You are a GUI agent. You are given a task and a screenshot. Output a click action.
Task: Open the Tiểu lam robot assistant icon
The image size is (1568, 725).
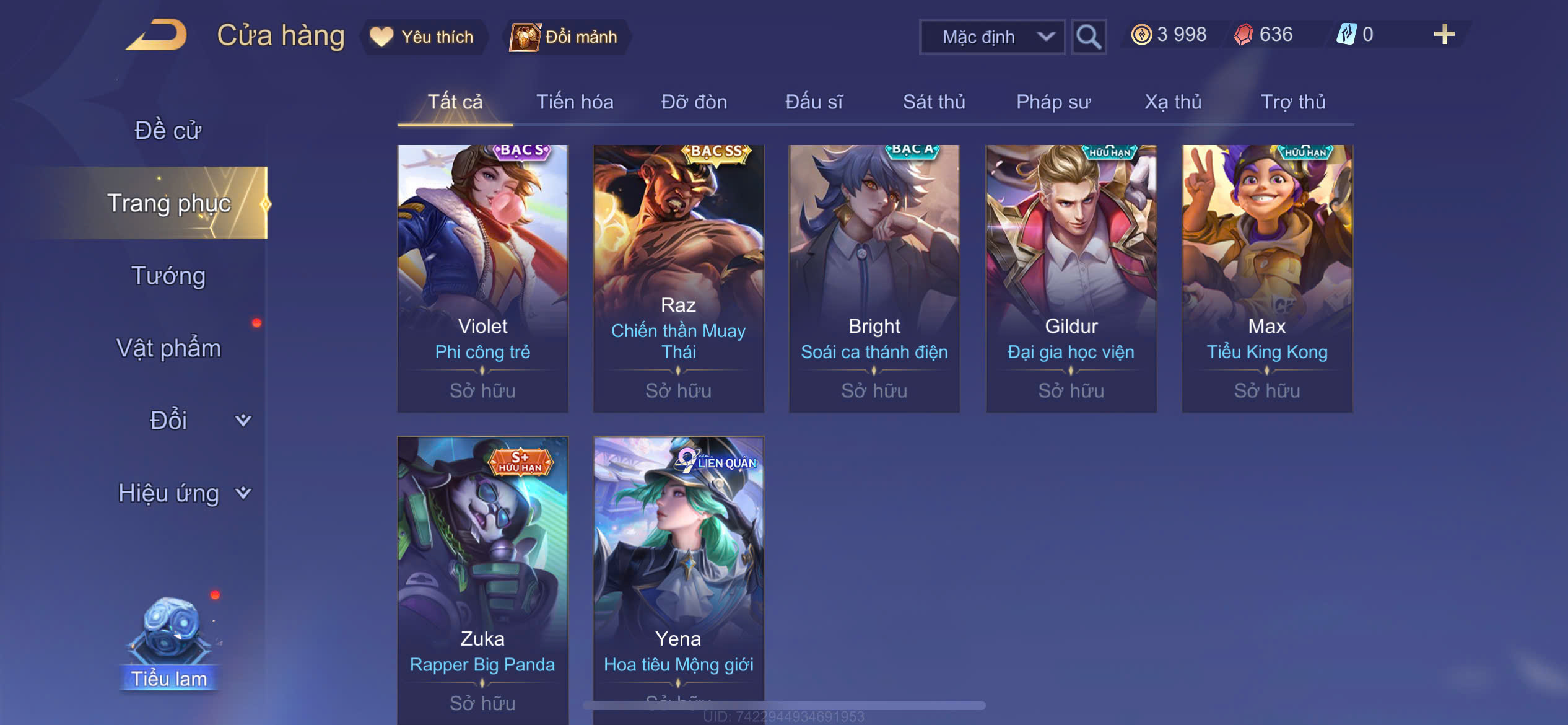coord(169,642)
